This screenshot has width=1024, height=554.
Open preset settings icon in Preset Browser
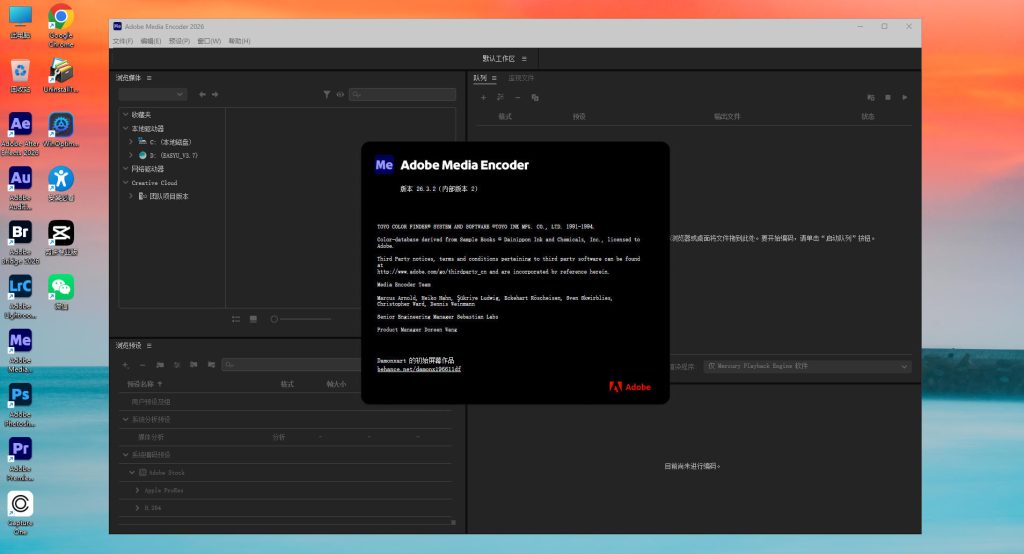pos(177,365)
